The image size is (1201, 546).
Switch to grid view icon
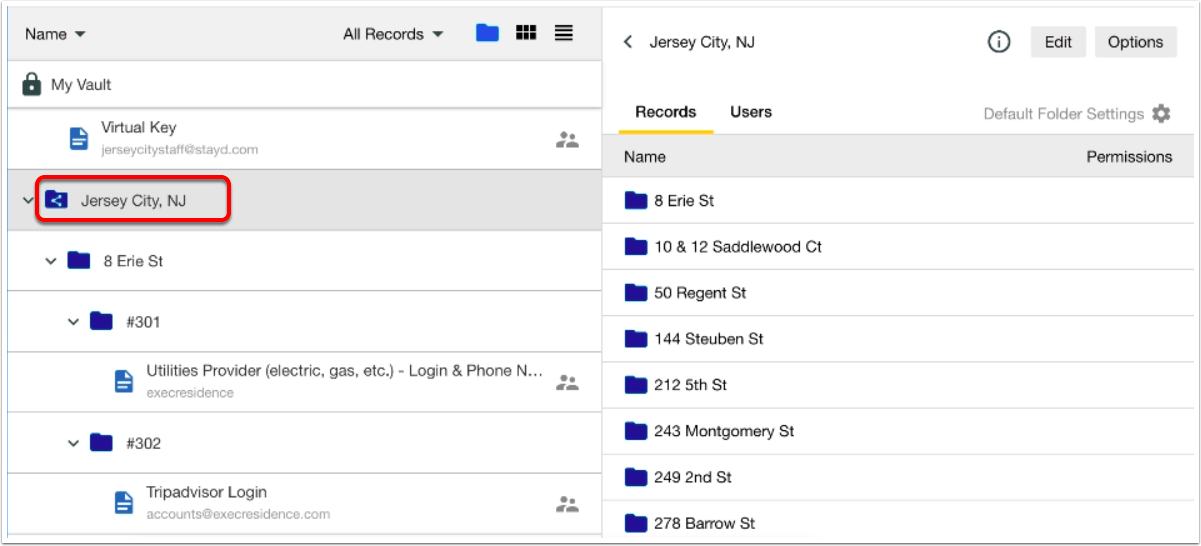526,33
